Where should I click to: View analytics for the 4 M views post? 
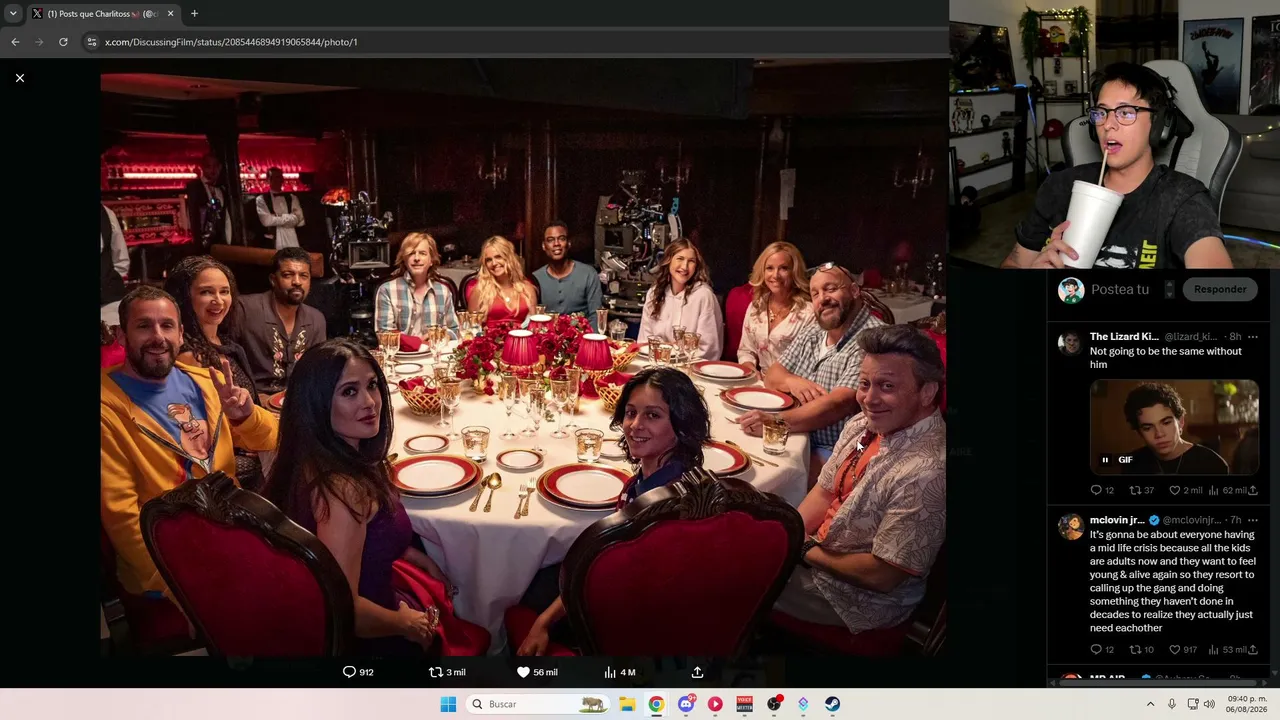click(x=620, y=672)
